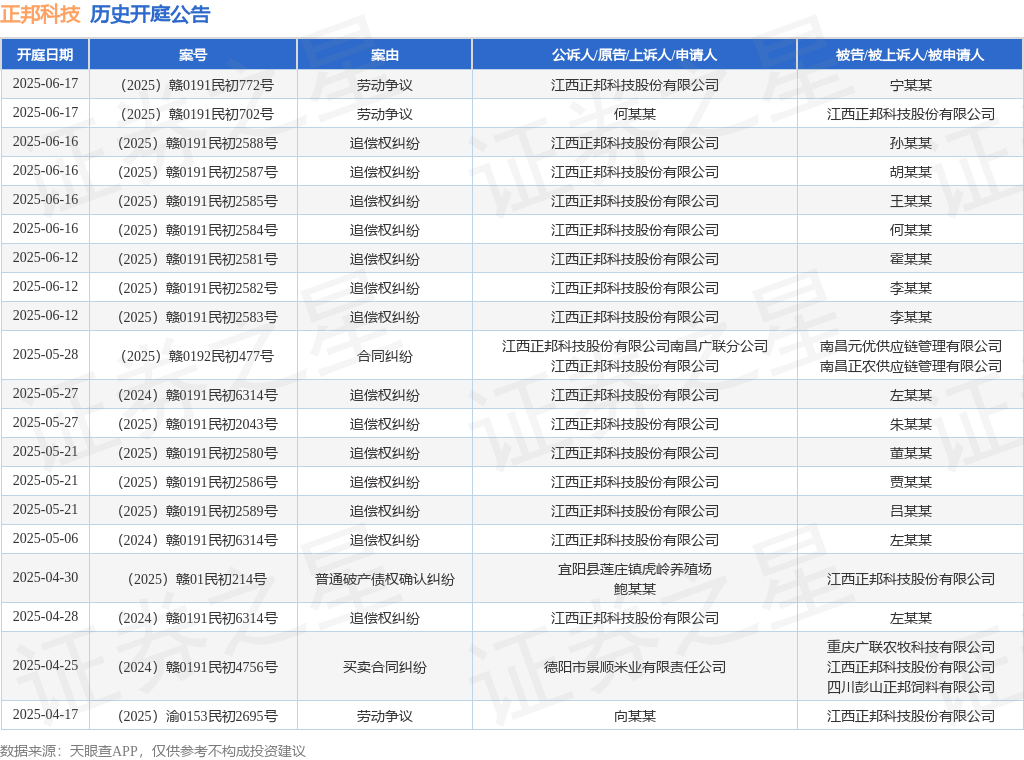Image resolution: width=1024 pixels, height=760 pixels.
Task: Click 劳动争议 in the 2695号 row
Action: (385, 716)
